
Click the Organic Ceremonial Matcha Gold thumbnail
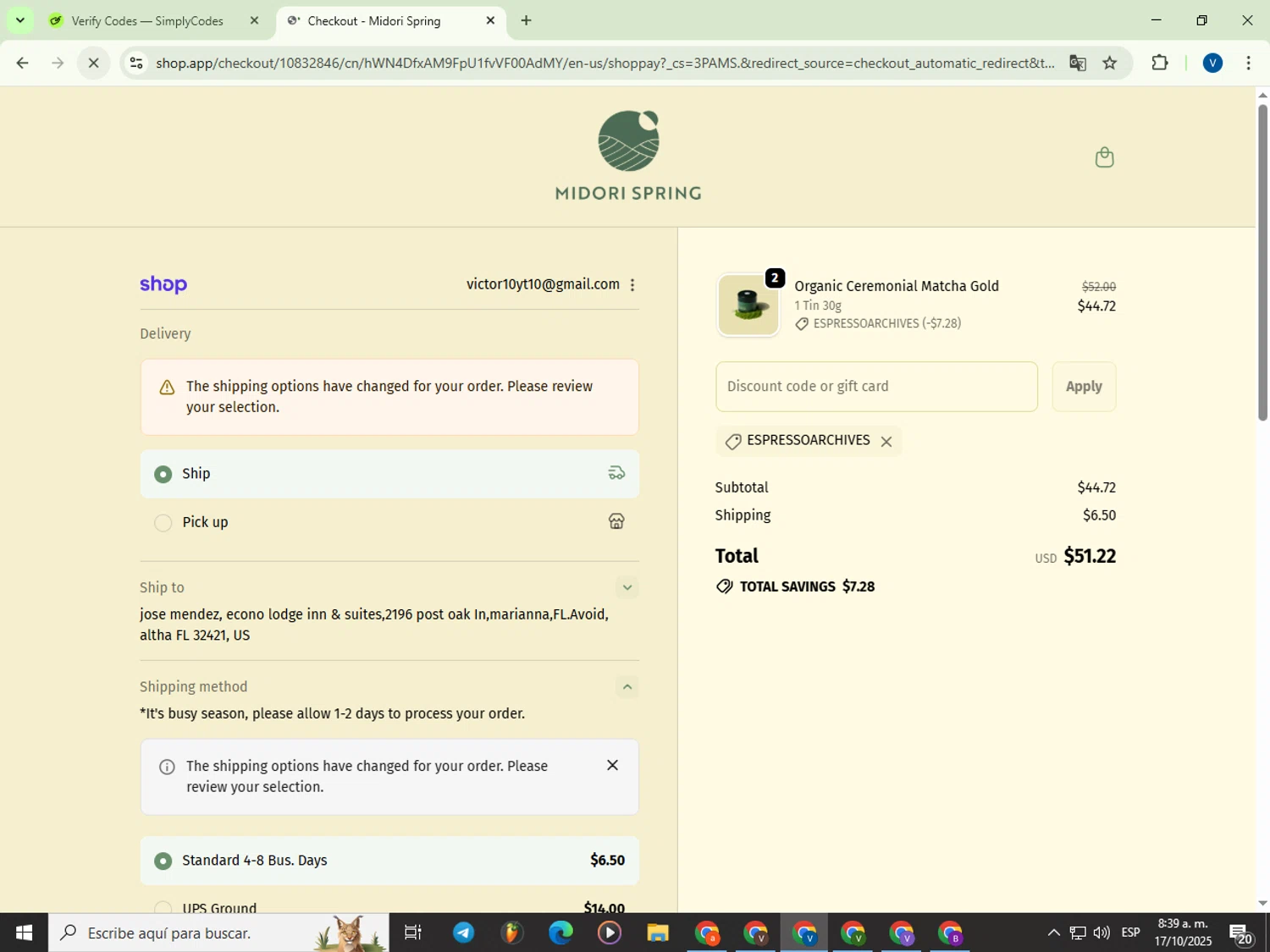[x=748, y=305]
